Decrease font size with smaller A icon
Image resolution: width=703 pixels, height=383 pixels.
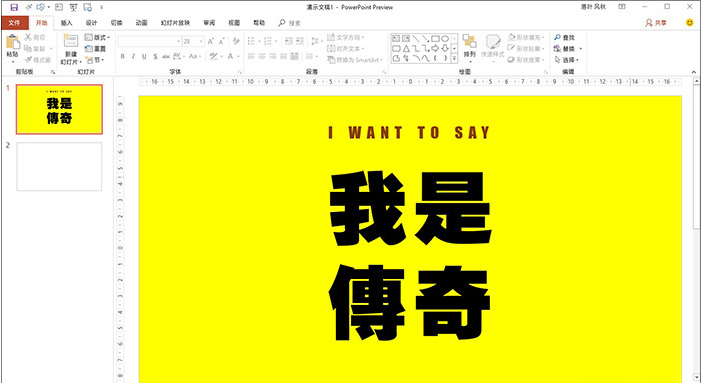221,41
